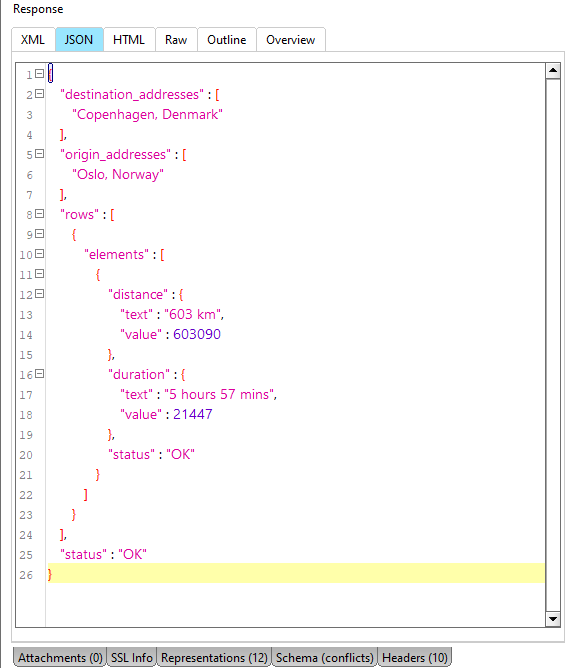
Task: Collapse the root object fold on line 1
Action: (x=39, y=74)
